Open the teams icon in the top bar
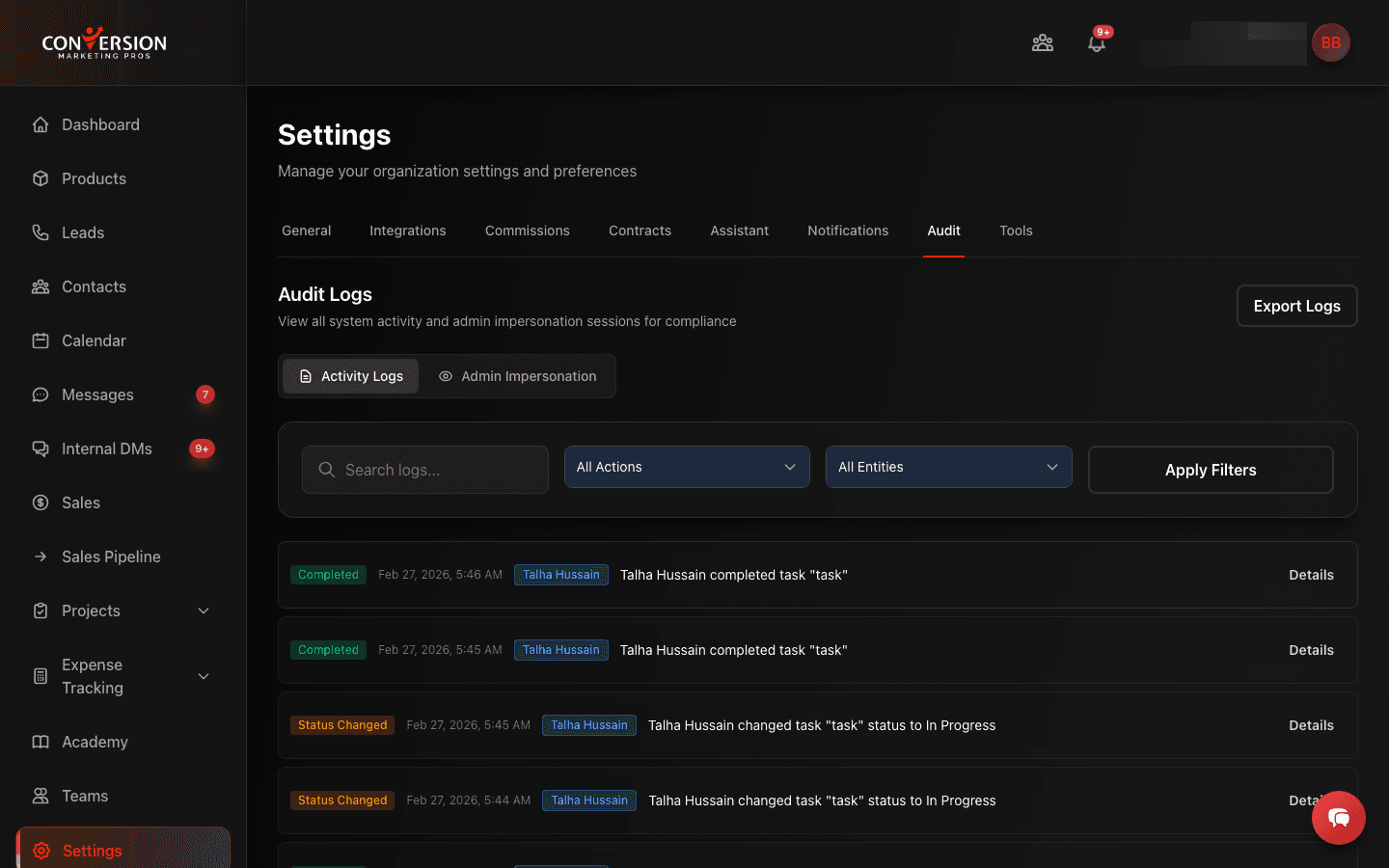 click(x=1043, y=42)
